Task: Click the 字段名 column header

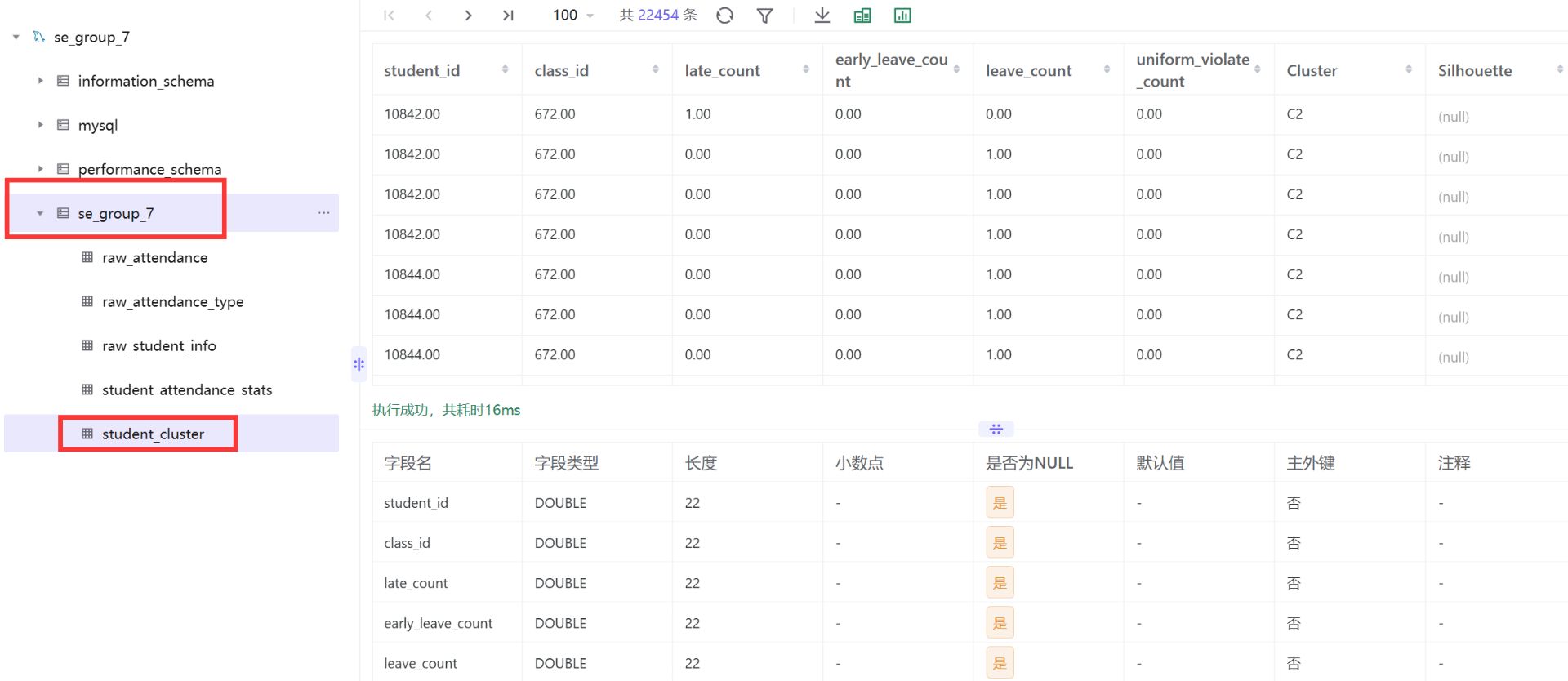Action: pyautogui.click(x=408, y=463)
